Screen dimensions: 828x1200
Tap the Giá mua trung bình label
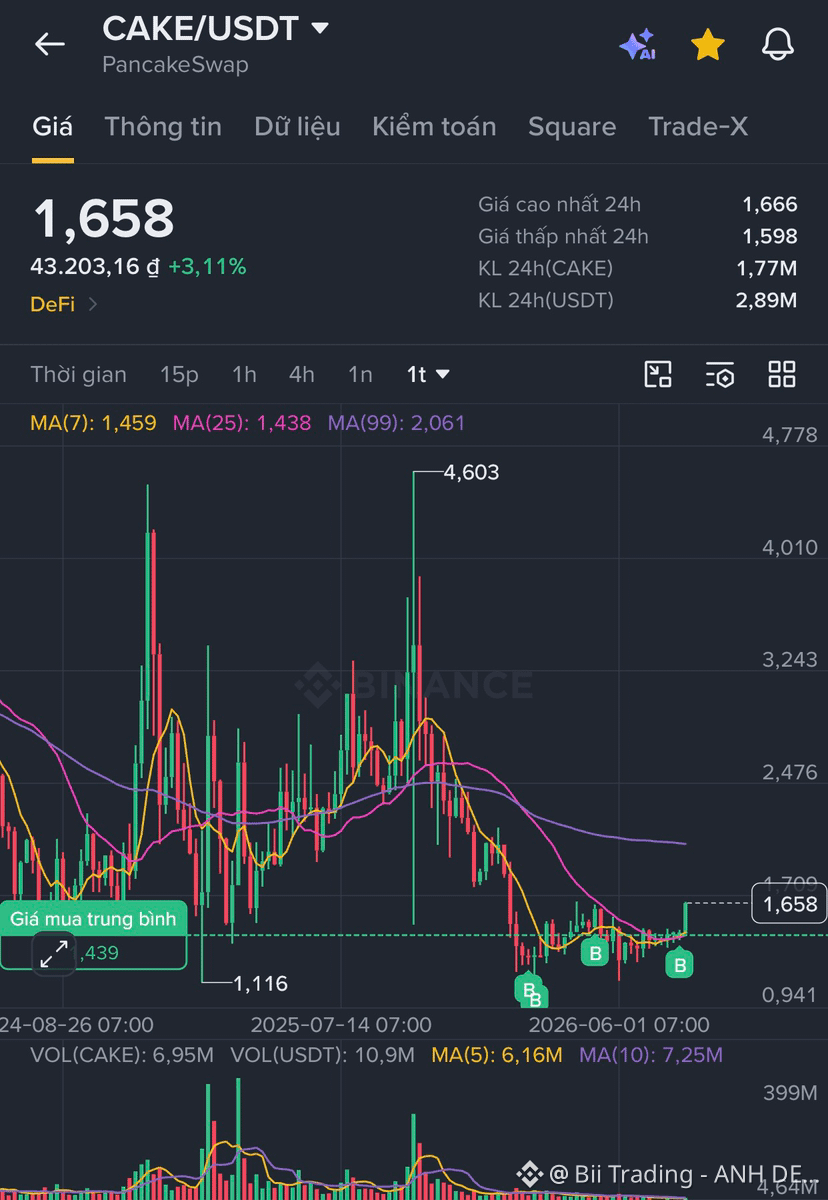click(x=93, y=918)
